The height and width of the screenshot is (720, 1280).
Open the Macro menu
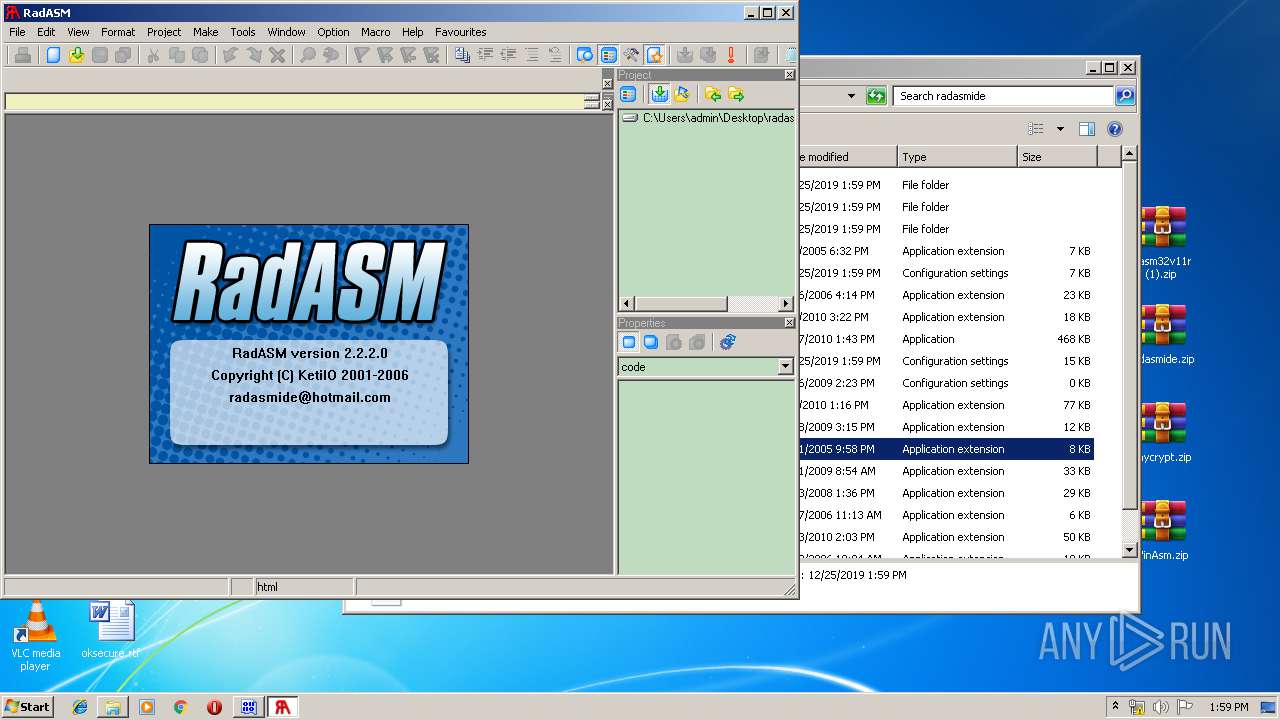click(x=376, y=32)
